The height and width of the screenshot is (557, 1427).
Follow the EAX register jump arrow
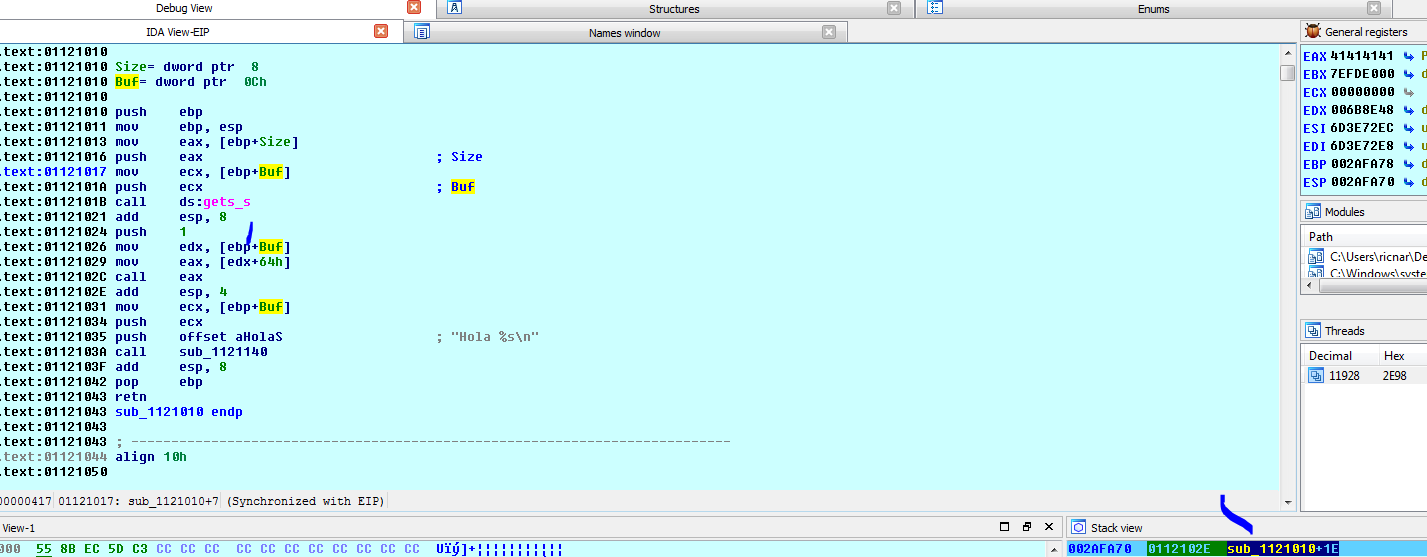tap(1410, 57)
